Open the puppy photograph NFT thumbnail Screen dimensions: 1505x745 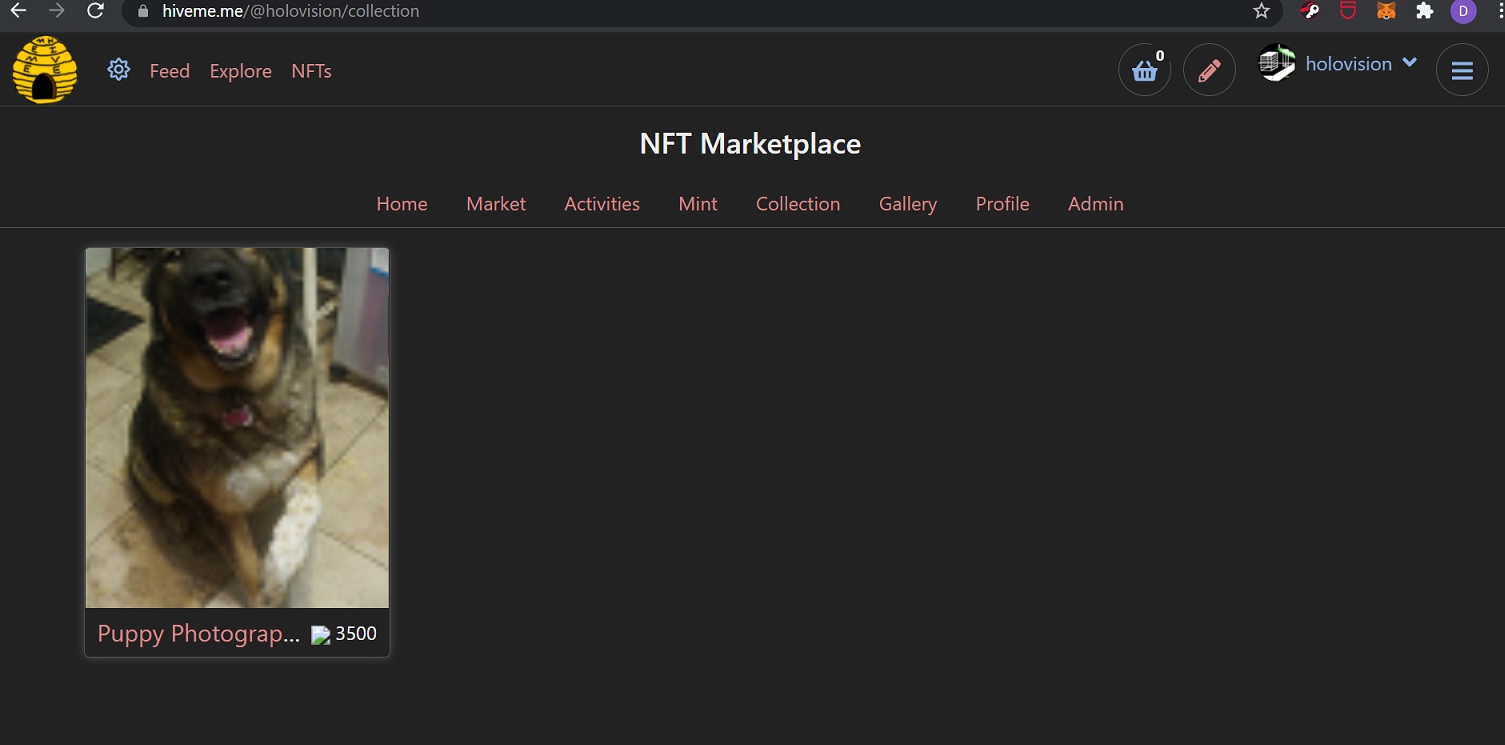point(237,428)
